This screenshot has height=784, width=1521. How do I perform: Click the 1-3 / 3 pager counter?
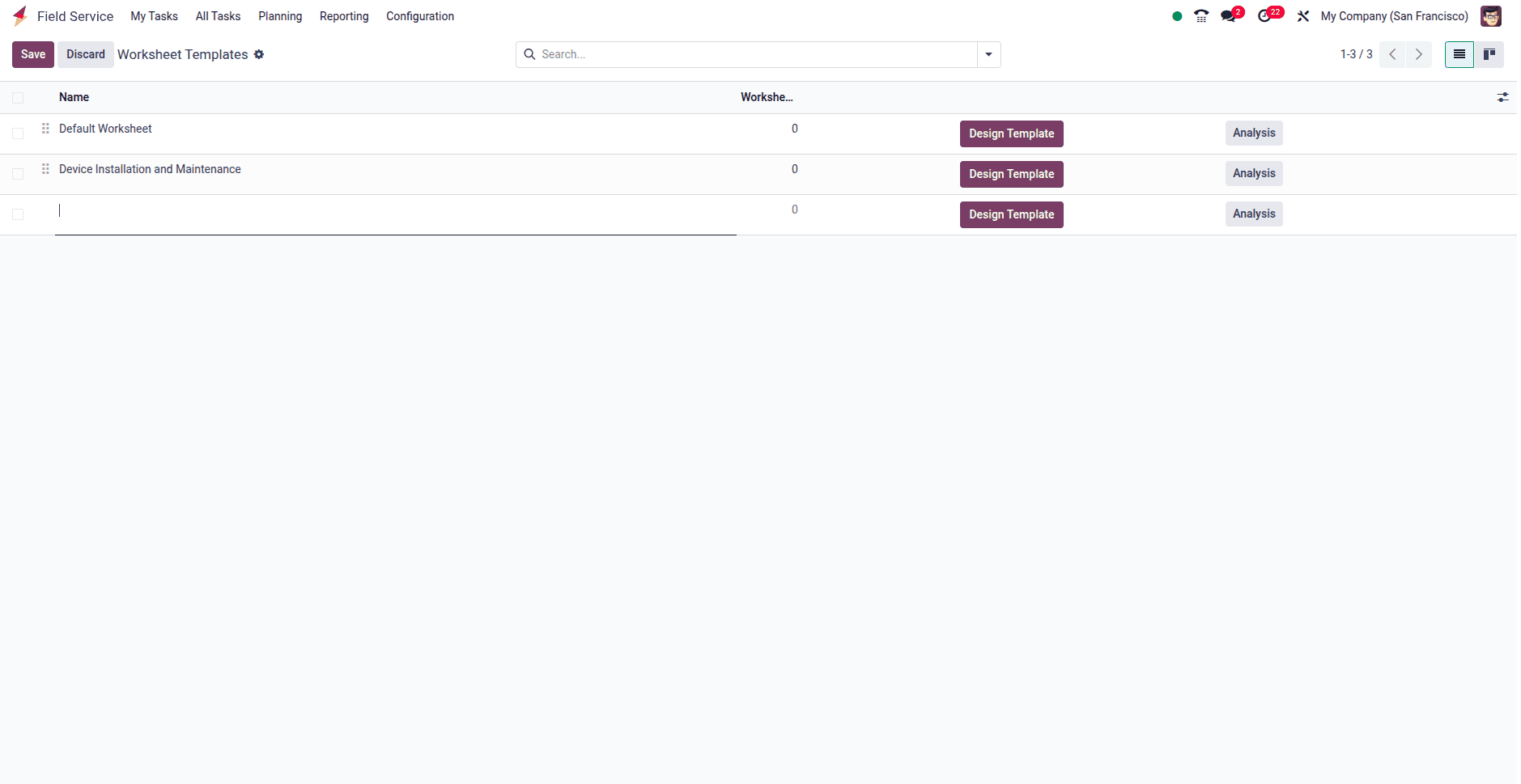click(1356, 54)
